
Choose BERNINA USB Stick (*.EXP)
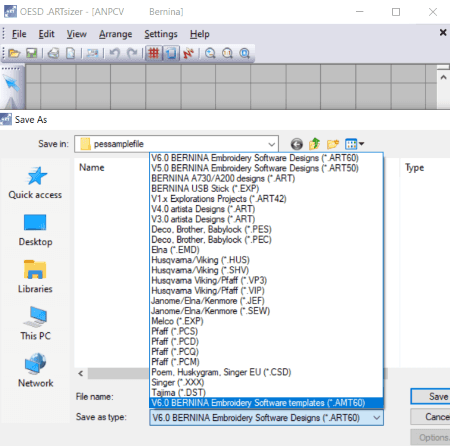coord(266,188)
